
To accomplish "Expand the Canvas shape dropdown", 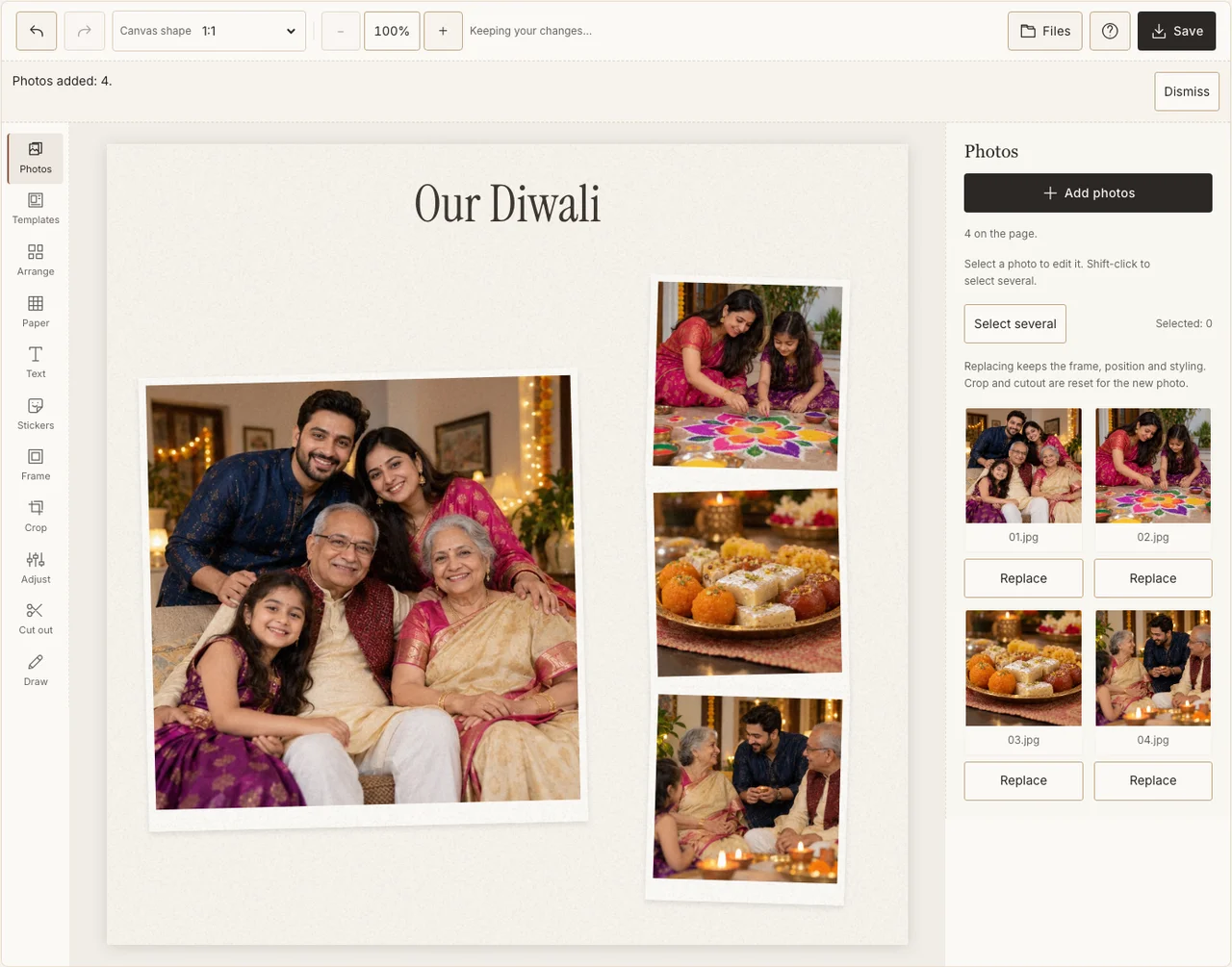I will [x=209, y=31].
